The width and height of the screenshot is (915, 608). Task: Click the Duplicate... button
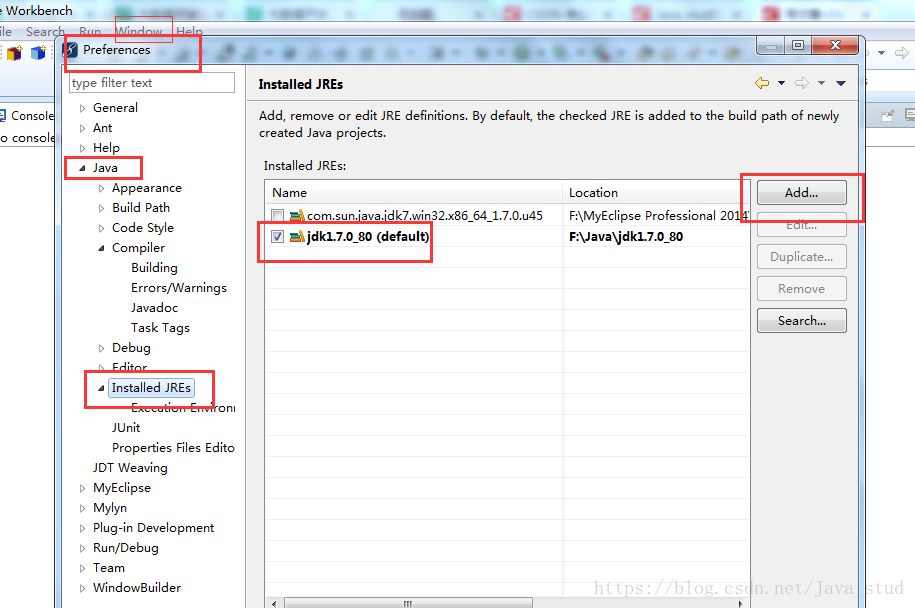point(801,257)
